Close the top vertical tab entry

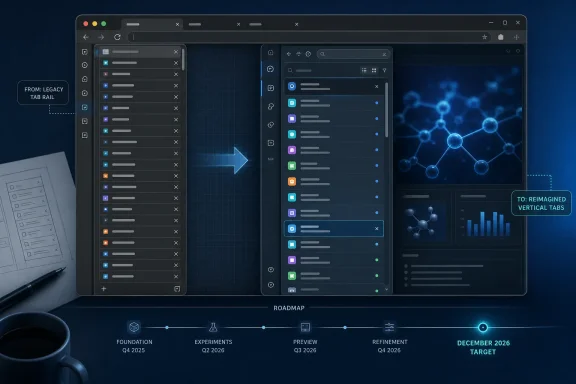coord(377,86)
